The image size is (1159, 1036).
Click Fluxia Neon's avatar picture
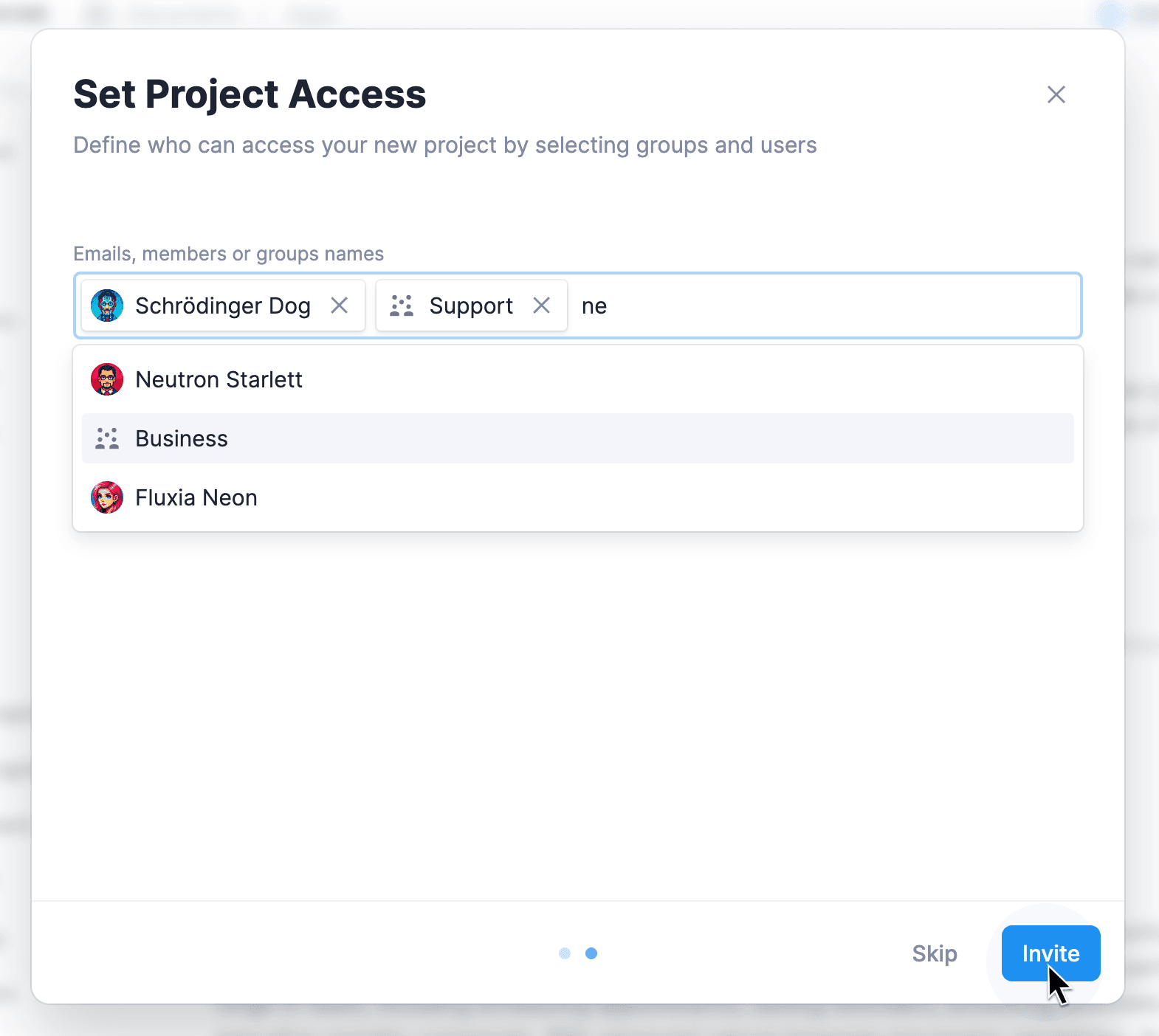pyautogui.click(x=107, y=497)
